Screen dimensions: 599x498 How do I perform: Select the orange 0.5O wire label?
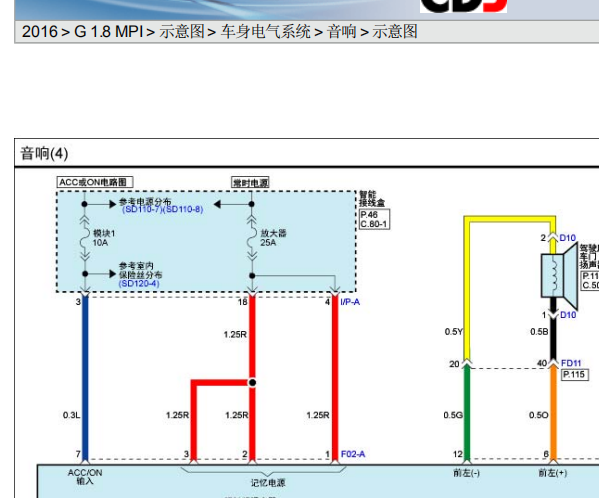[x=539, y=415]
